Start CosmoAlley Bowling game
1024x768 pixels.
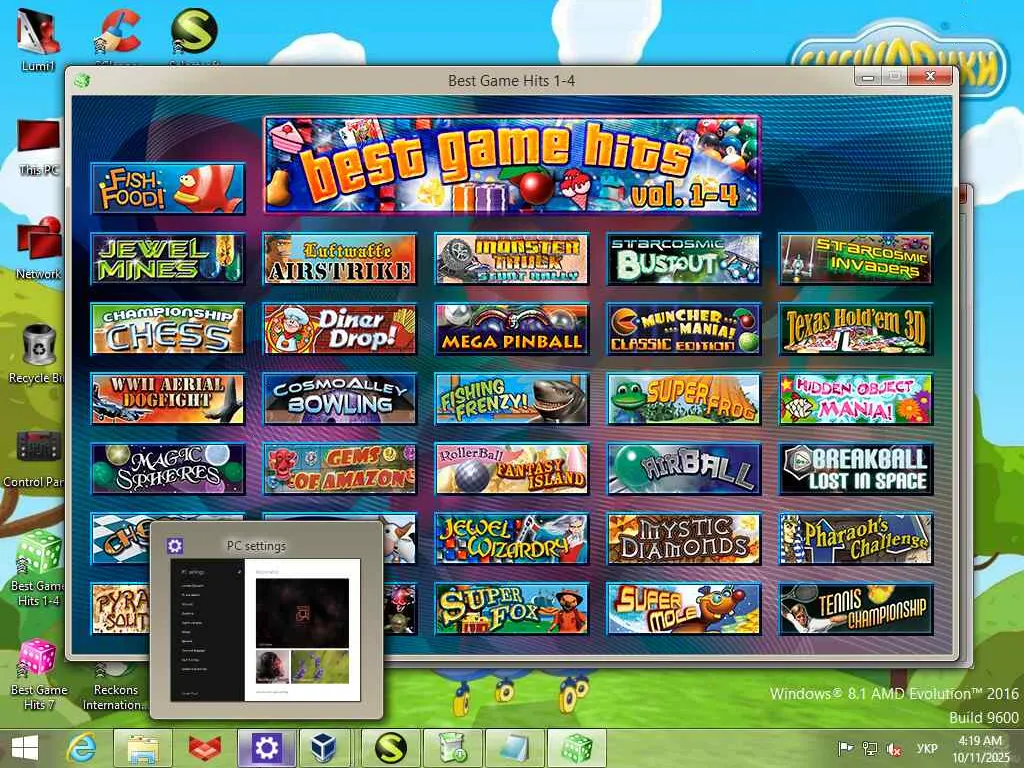(x=340, y=399)
